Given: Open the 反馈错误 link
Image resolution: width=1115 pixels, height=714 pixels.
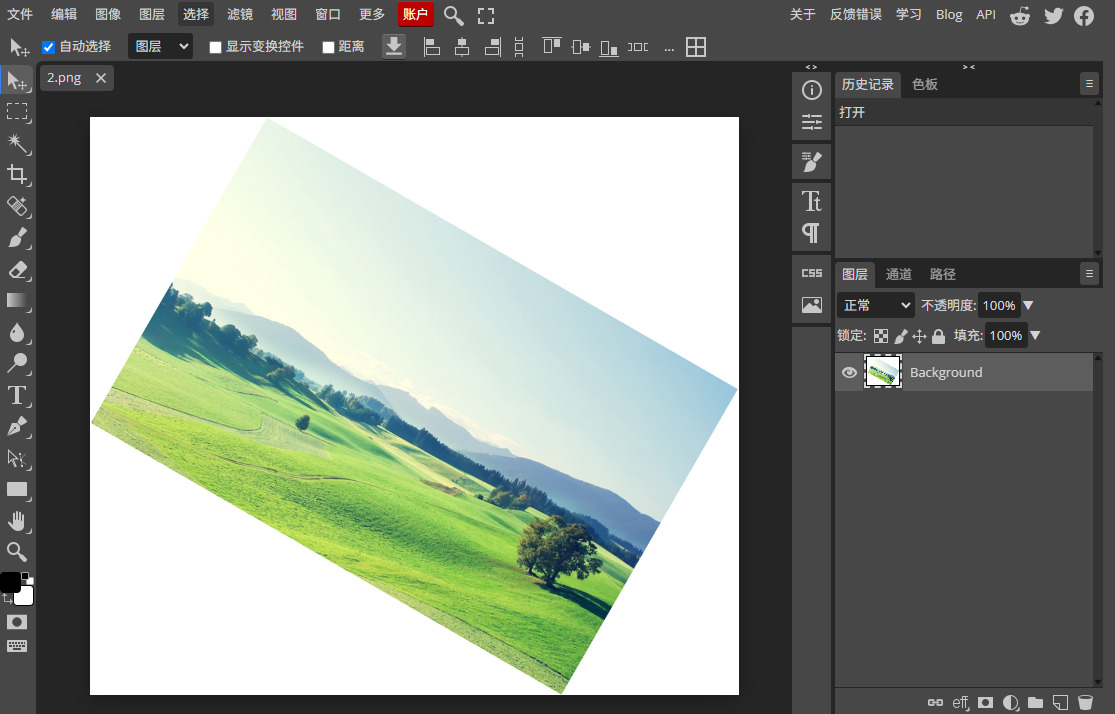Looking at the screenshot, I should pyautogui.click(x=855, y=14).
